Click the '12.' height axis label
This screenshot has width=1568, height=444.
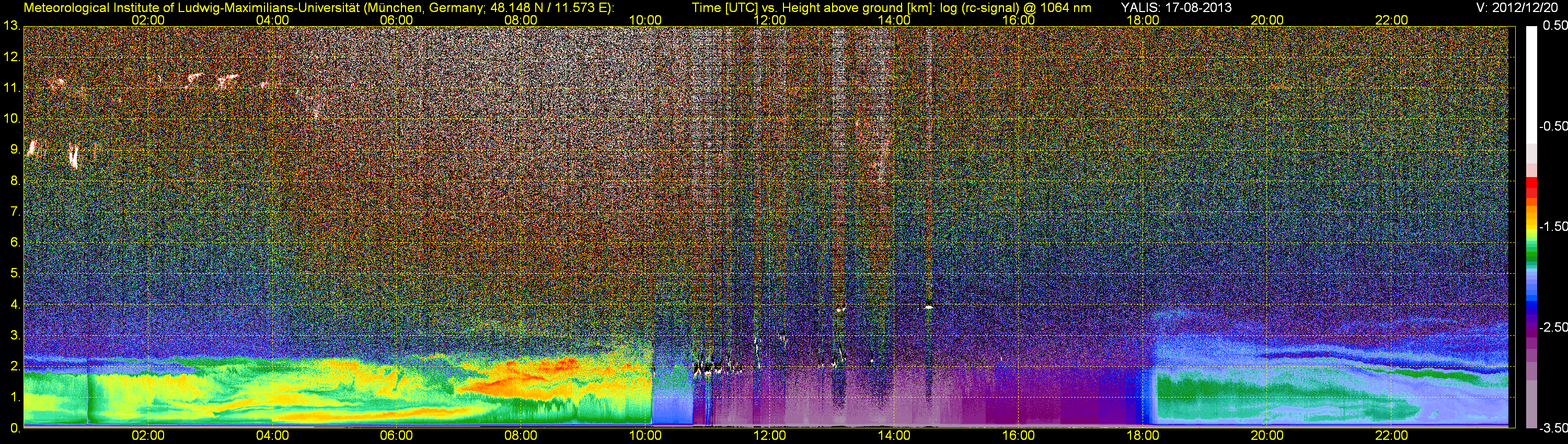(11, 57)
